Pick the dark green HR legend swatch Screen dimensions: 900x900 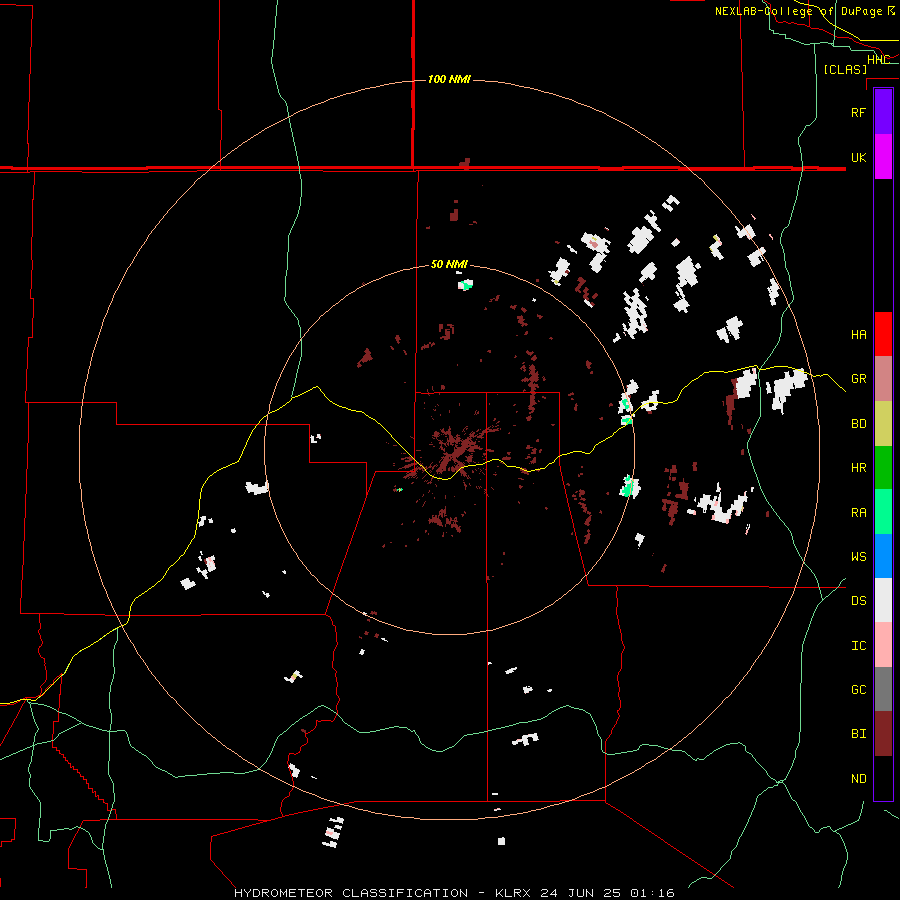883,468
